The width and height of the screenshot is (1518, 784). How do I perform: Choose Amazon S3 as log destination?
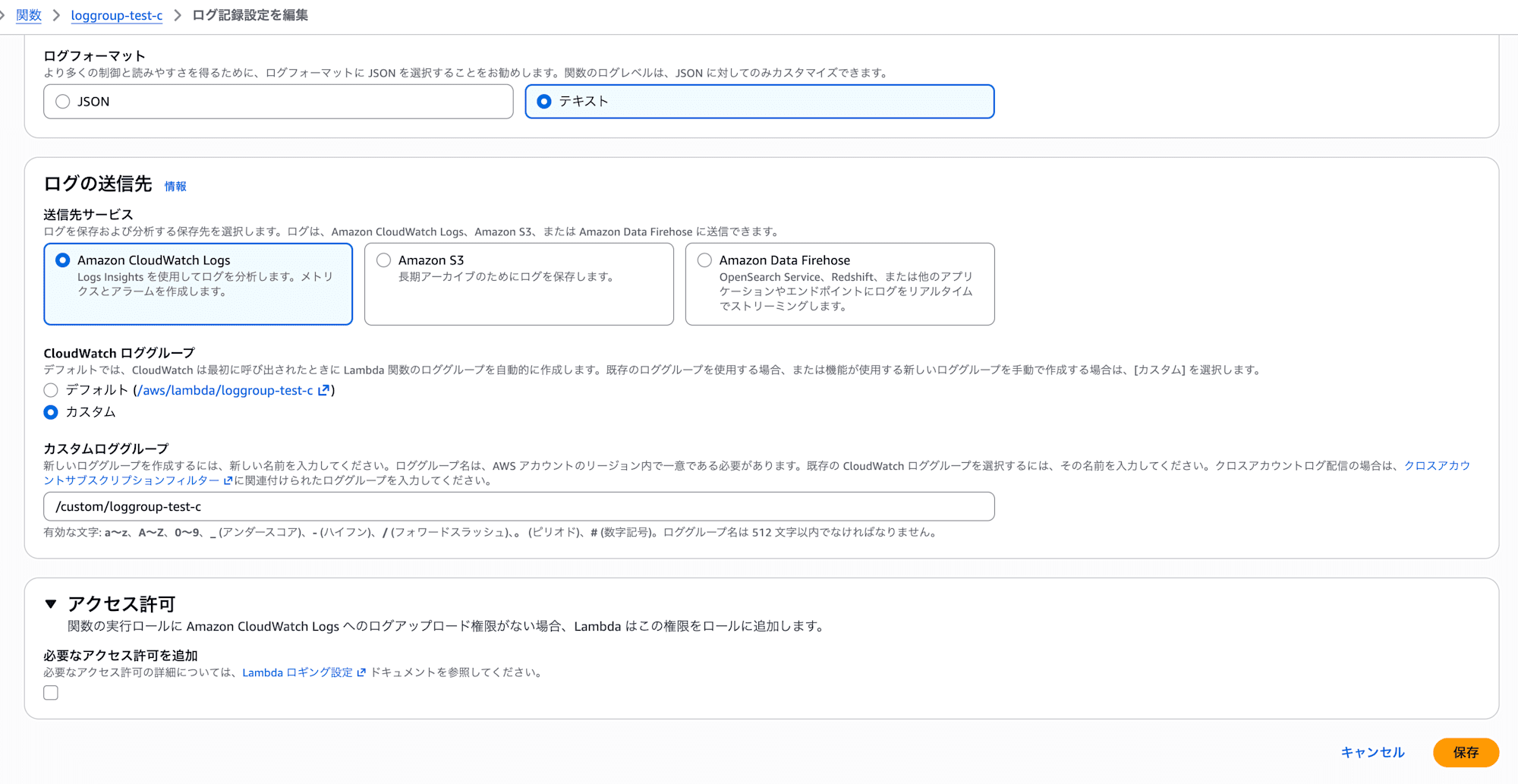click(x=384, y=260)
